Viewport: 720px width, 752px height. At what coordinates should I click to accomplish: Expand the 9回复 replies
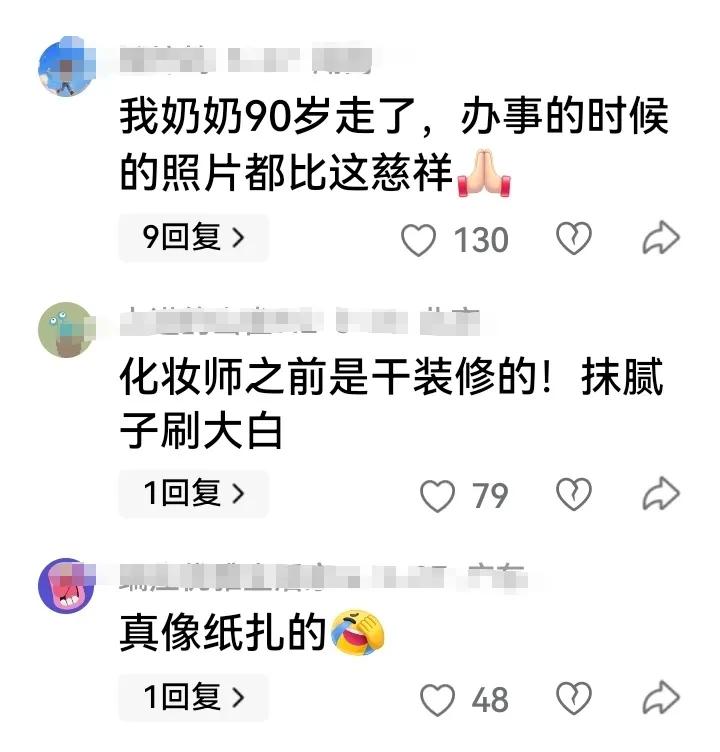click(193, 237)
